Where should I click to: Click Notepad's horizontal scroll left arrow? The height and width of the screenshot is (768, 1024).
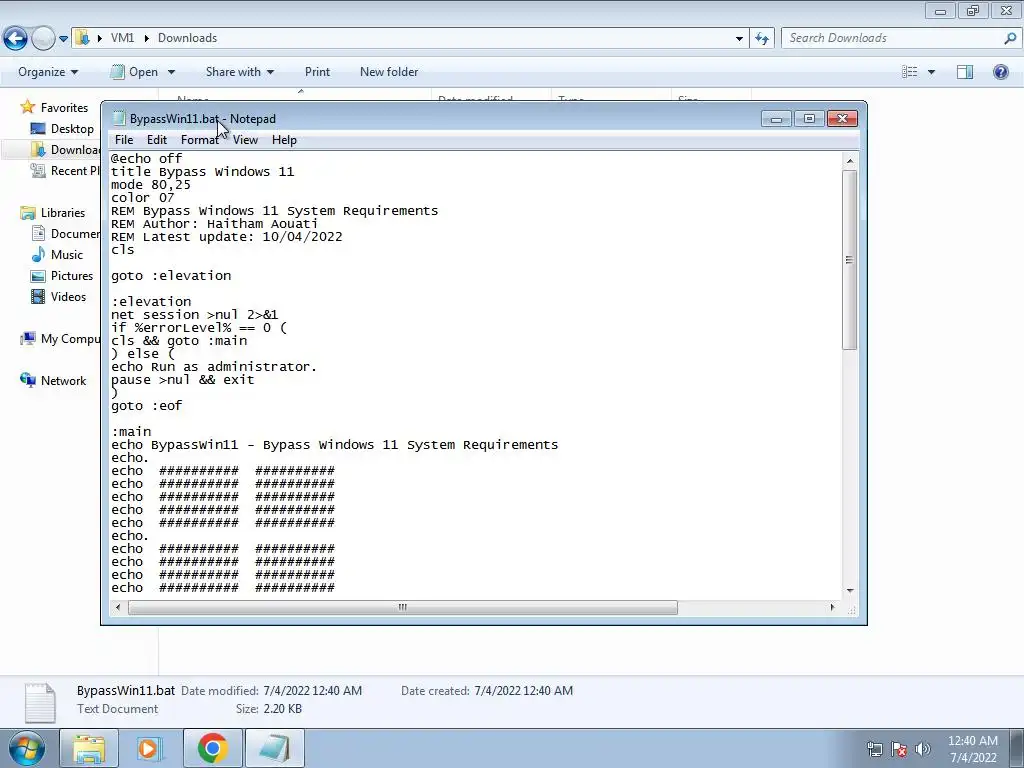[x=118, y=607]
